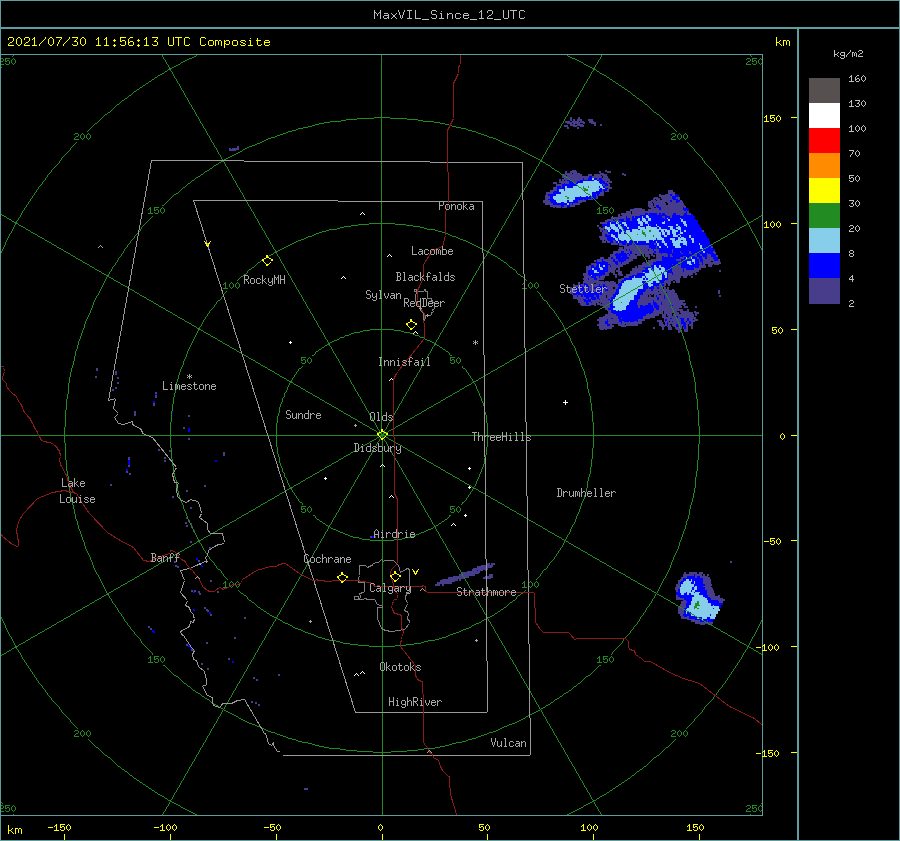Click the yellow 50 legend color block
This screenshot has width=900, height=841.
click(824, 191)
